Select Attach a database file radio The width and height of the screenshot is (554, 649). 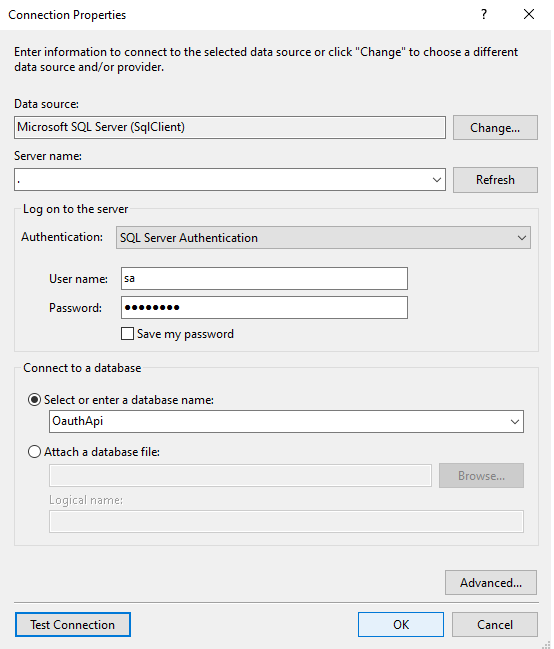pos(34,452)
